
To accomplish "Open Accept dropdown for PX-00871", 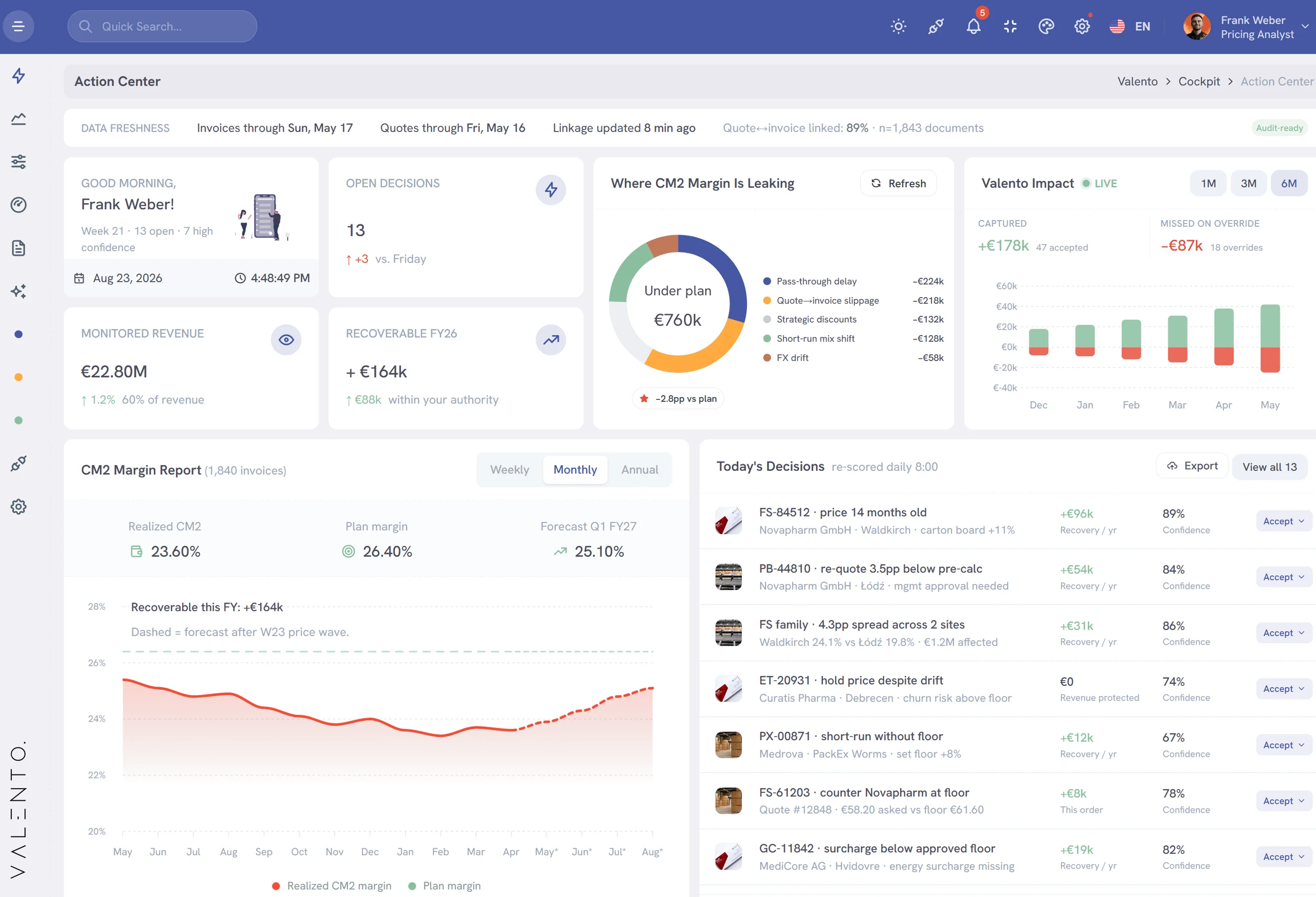I will 1283,745.
